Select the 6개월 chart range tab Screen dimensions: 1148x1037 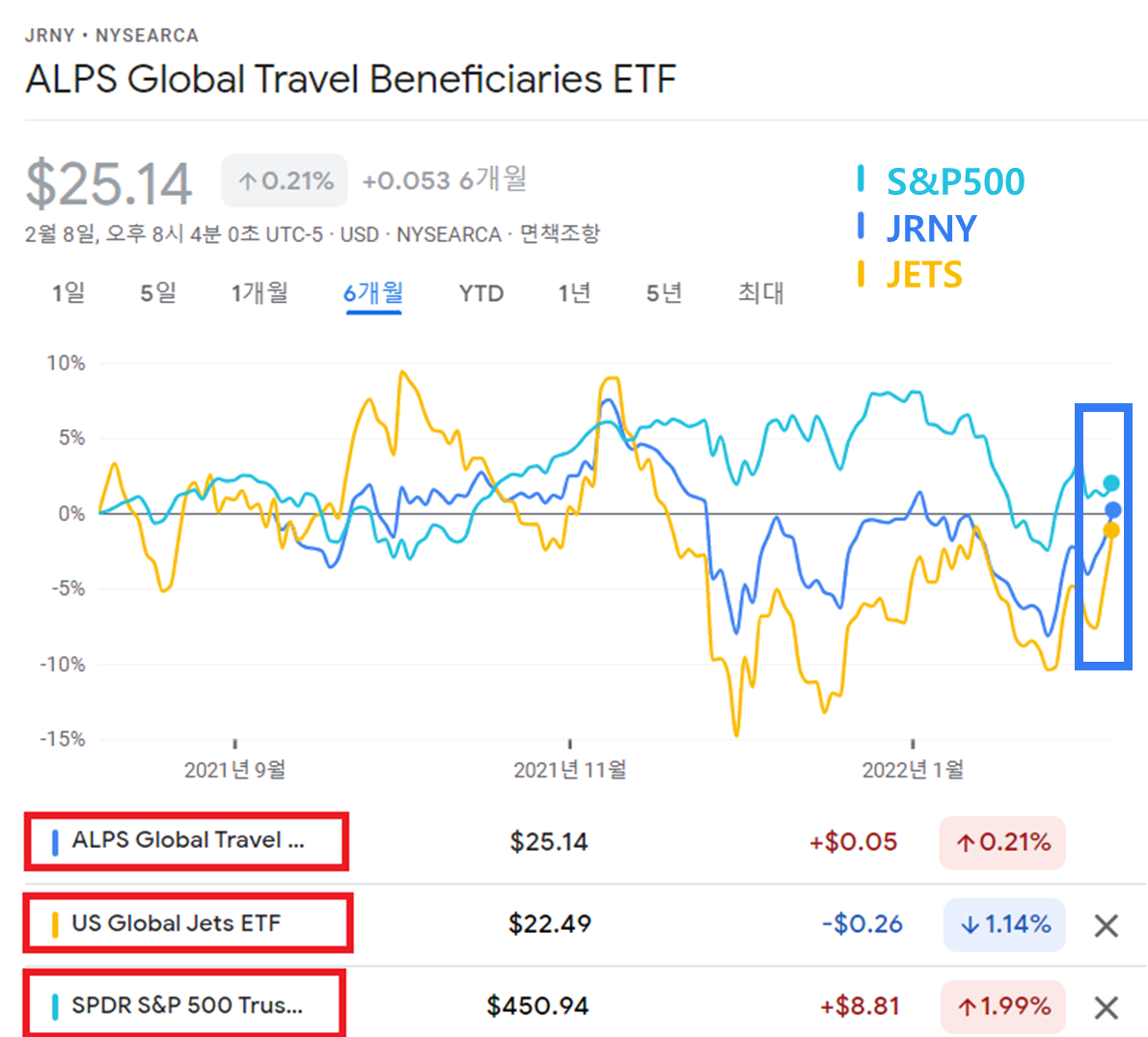click(373, 293)
